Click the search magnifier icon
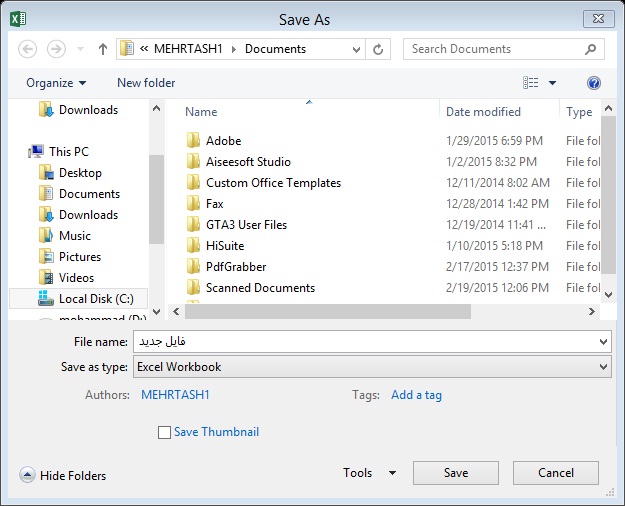This screenshot has width=625, height=506. pyautogui.click(x=590, y=49)
